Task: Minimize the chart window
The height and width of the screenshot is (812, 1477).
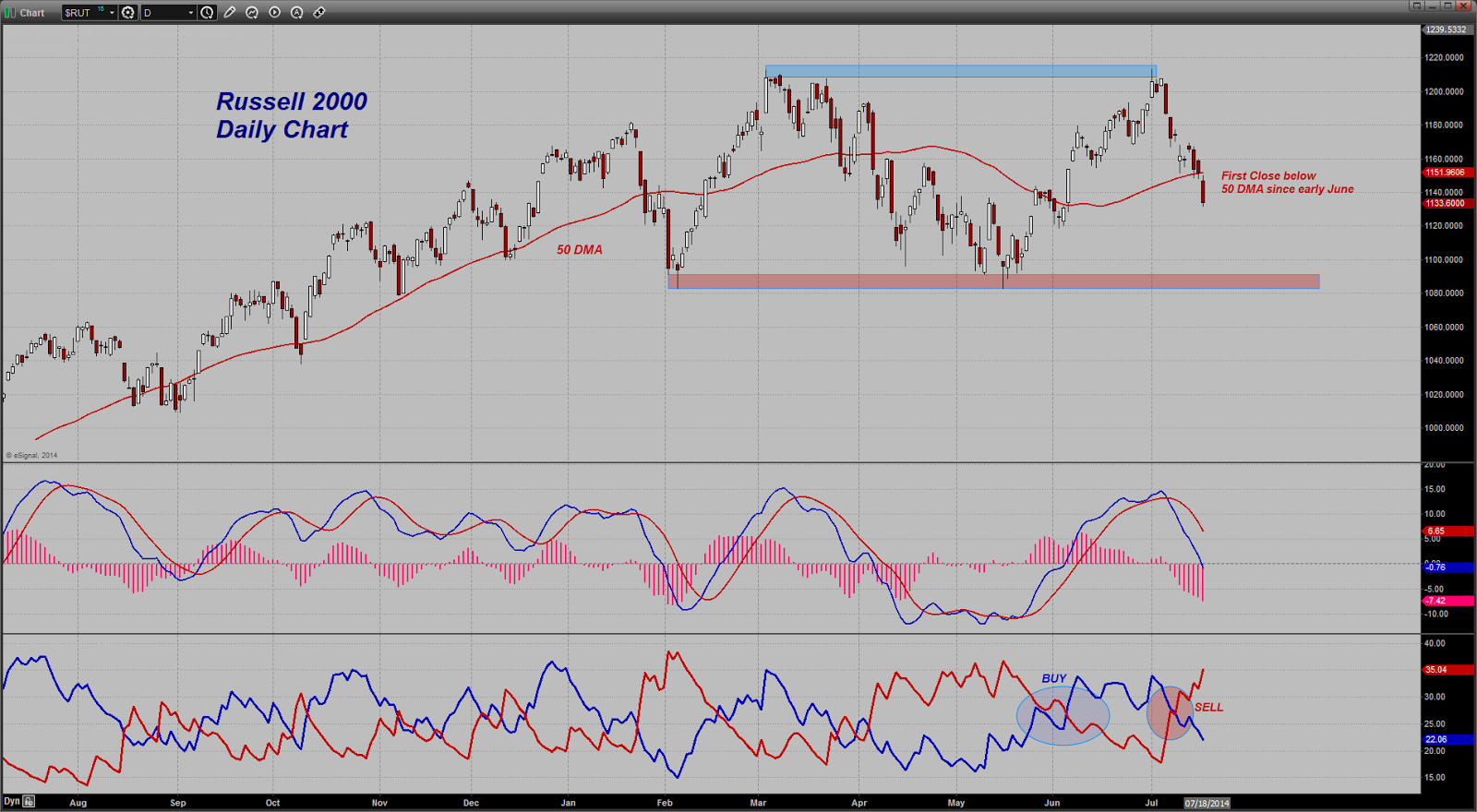Action: 1433,6
